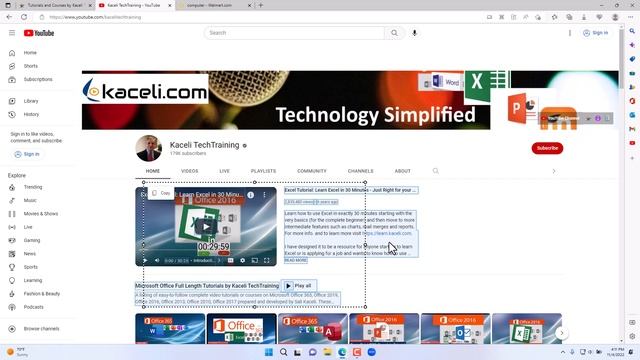Open File Explorer from taskbar

(x=327, y=352)
